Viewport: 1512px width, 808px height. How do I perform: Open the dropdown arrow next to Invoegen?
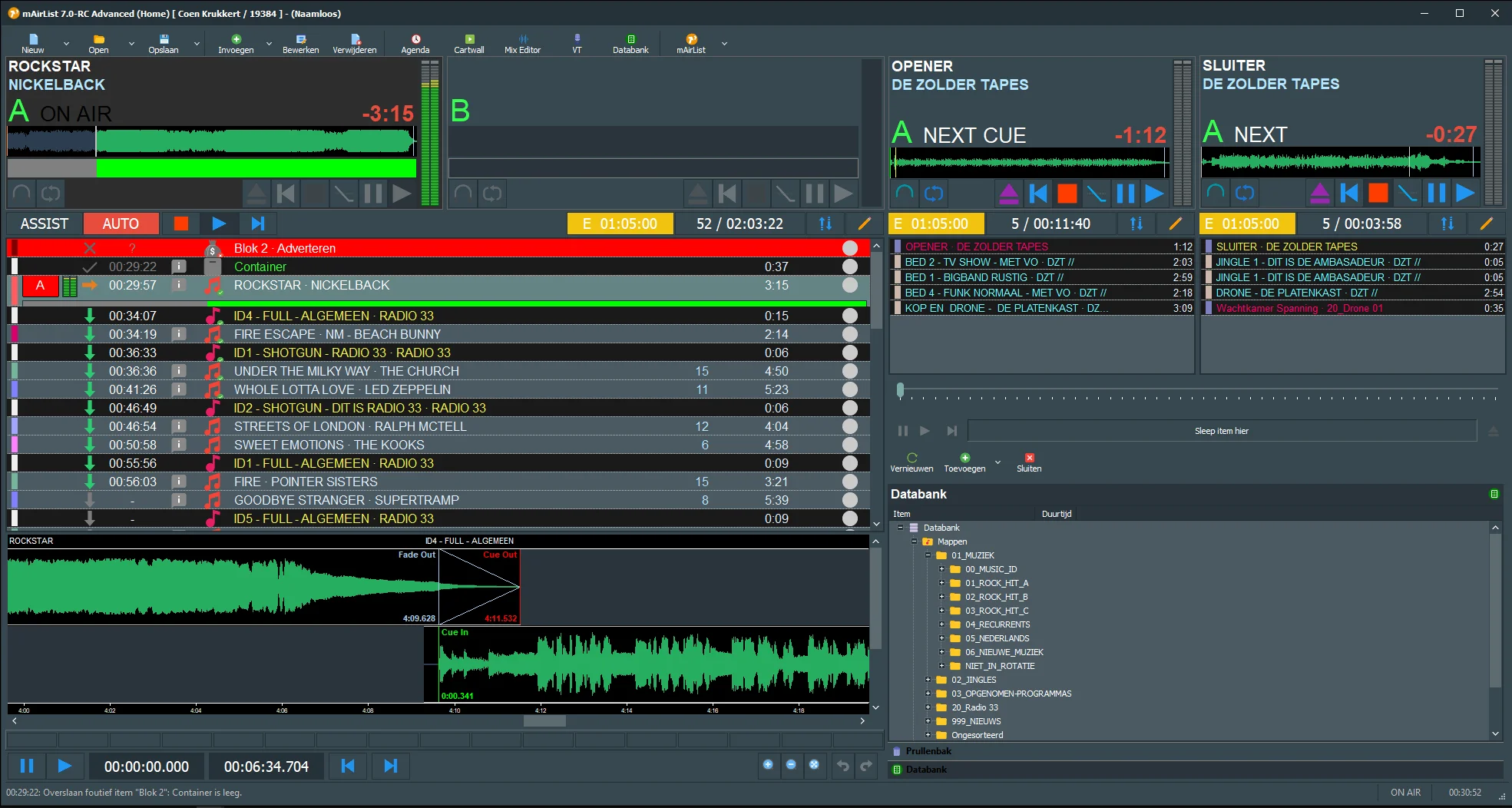(269, 45)
